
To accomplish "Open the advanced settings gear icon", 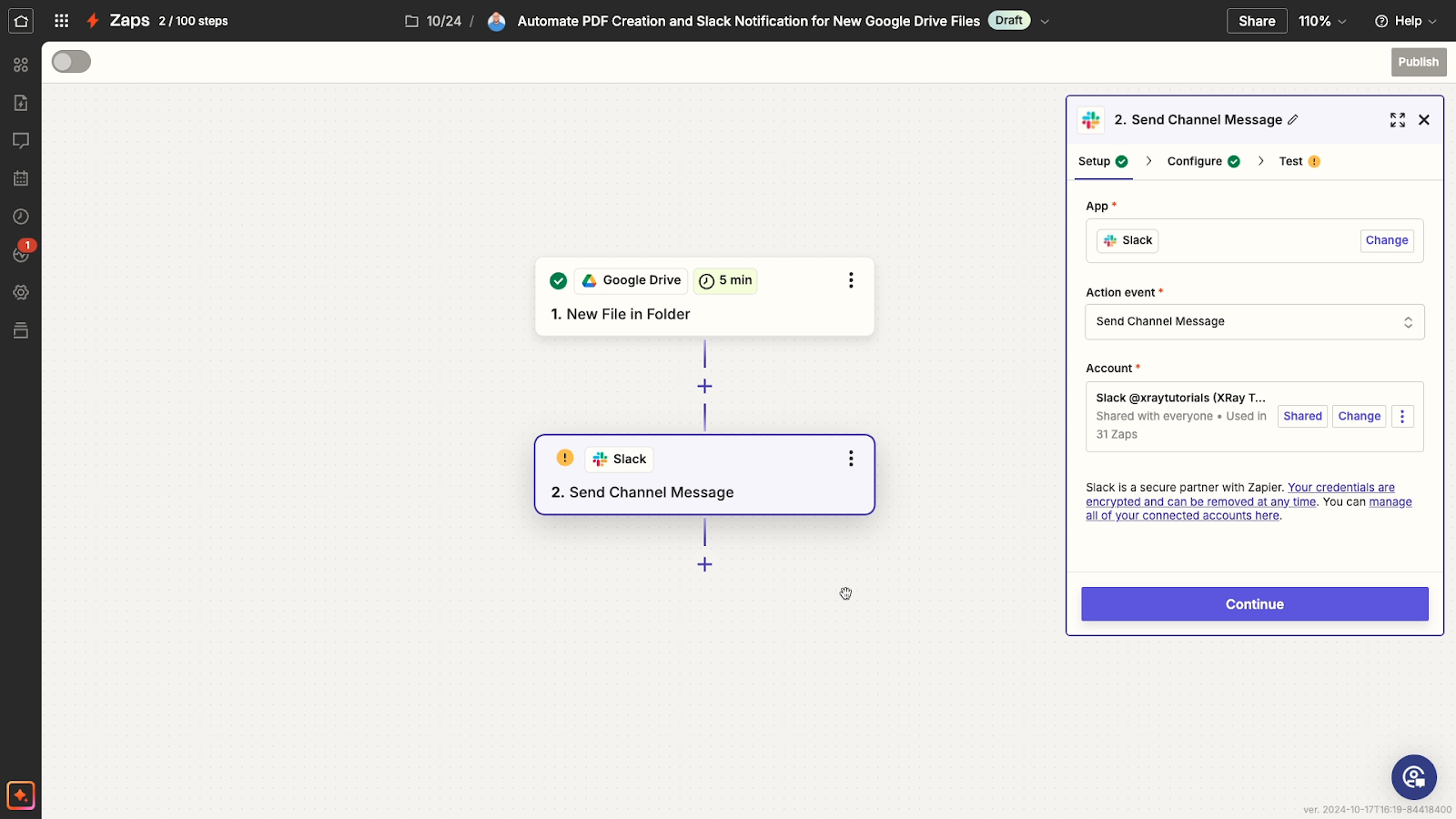I will click(x=21, y=292).
